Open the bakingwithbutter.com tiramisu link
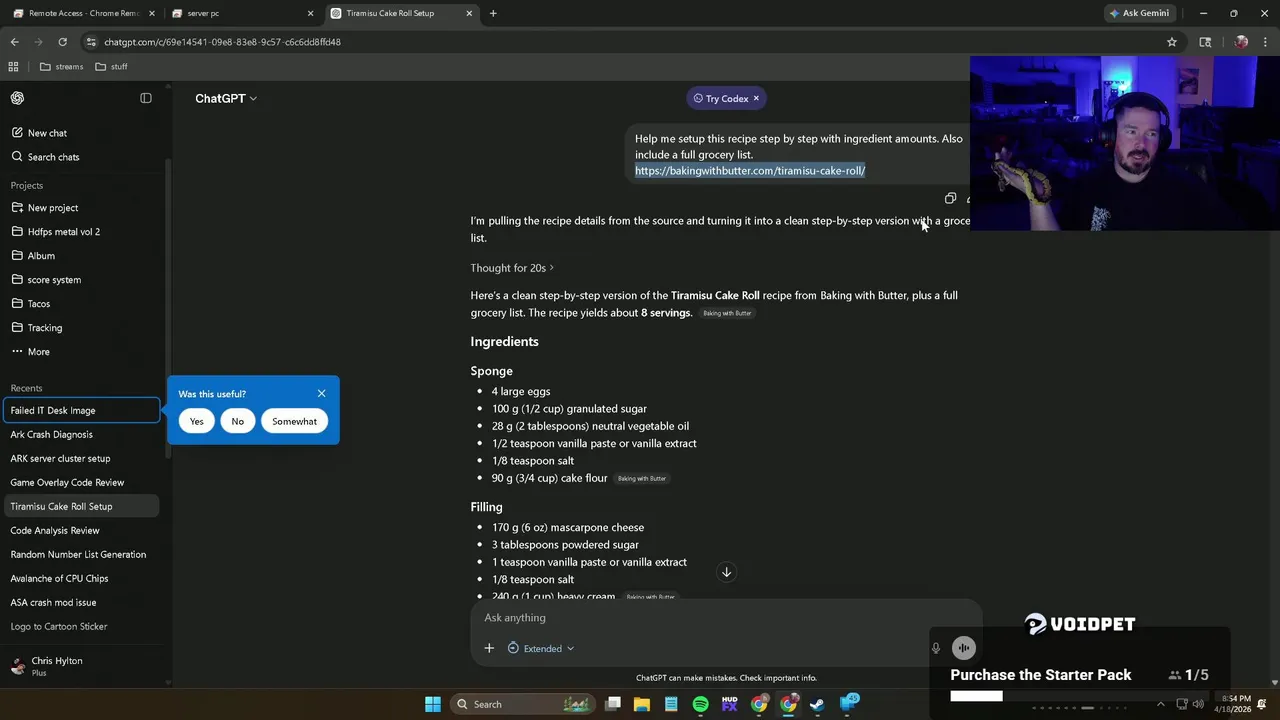Viewport: 1280px width, 720px height. pos(750,171)
